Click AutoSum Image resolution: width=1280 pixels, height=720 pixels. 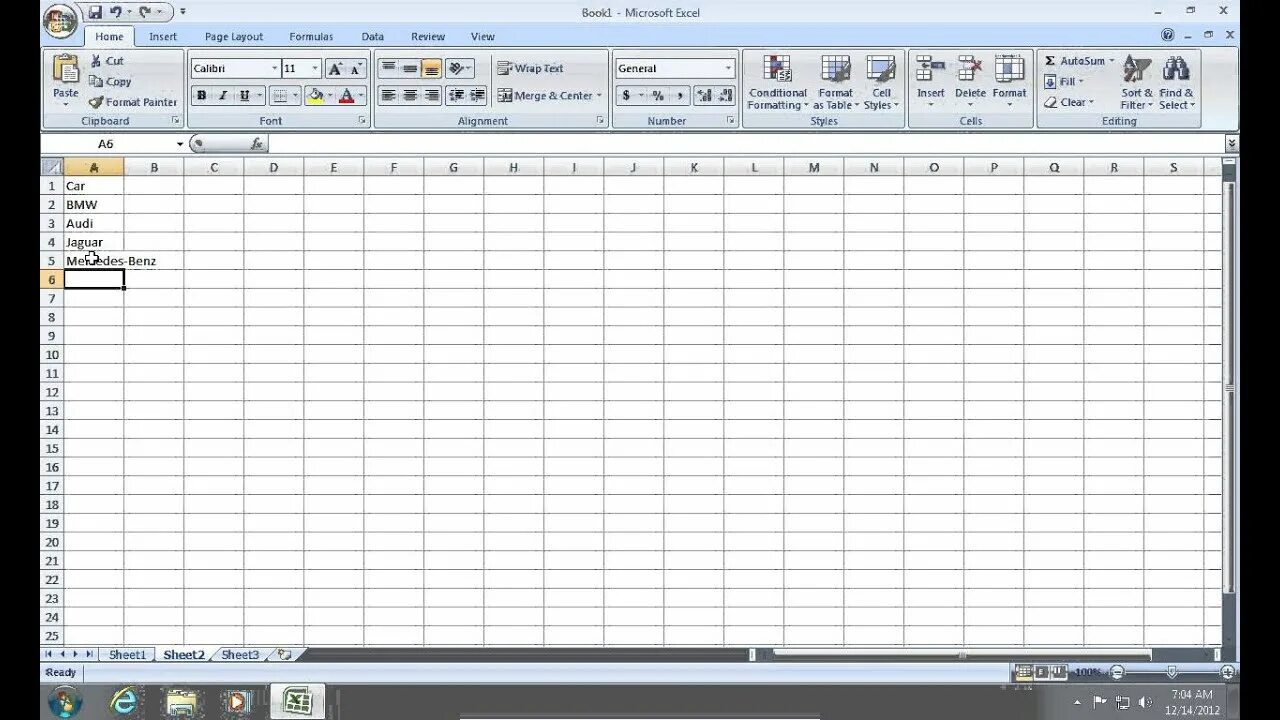click(x=1077, y=61)
